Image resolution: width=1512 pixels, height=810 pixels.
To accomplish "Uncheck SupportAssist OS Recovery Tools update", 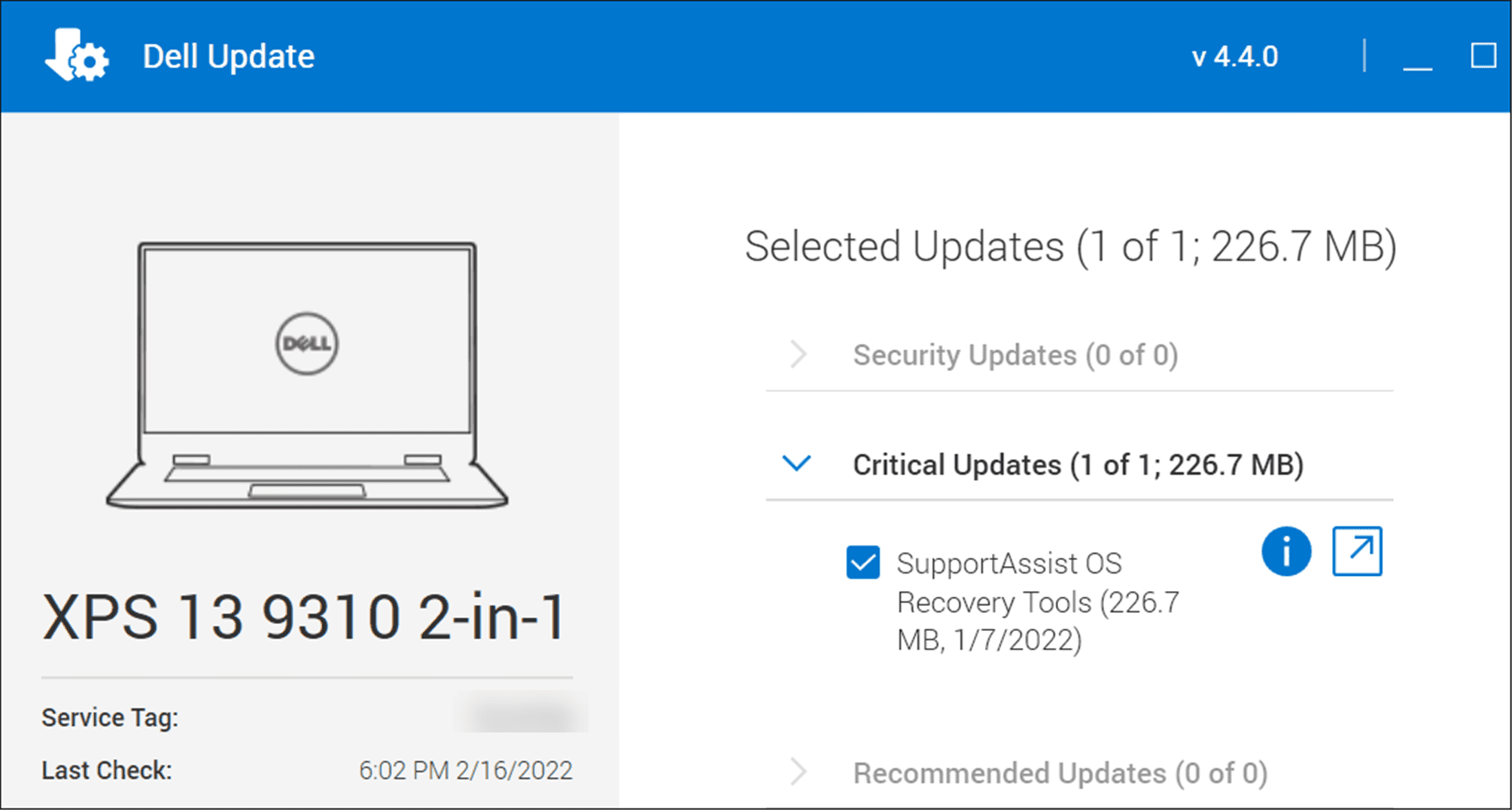I will tap(862, 562).
